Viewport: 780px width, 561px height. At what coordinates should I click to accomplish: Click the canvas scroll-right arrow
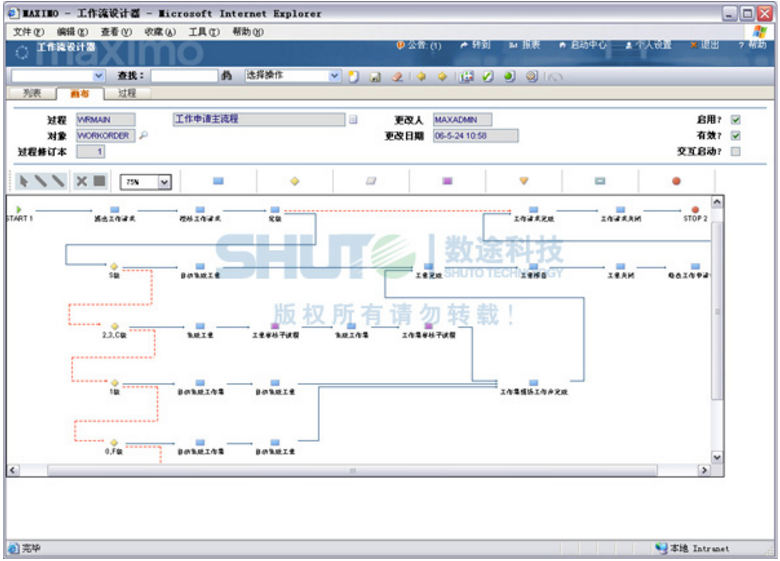[x=703, y=470]
